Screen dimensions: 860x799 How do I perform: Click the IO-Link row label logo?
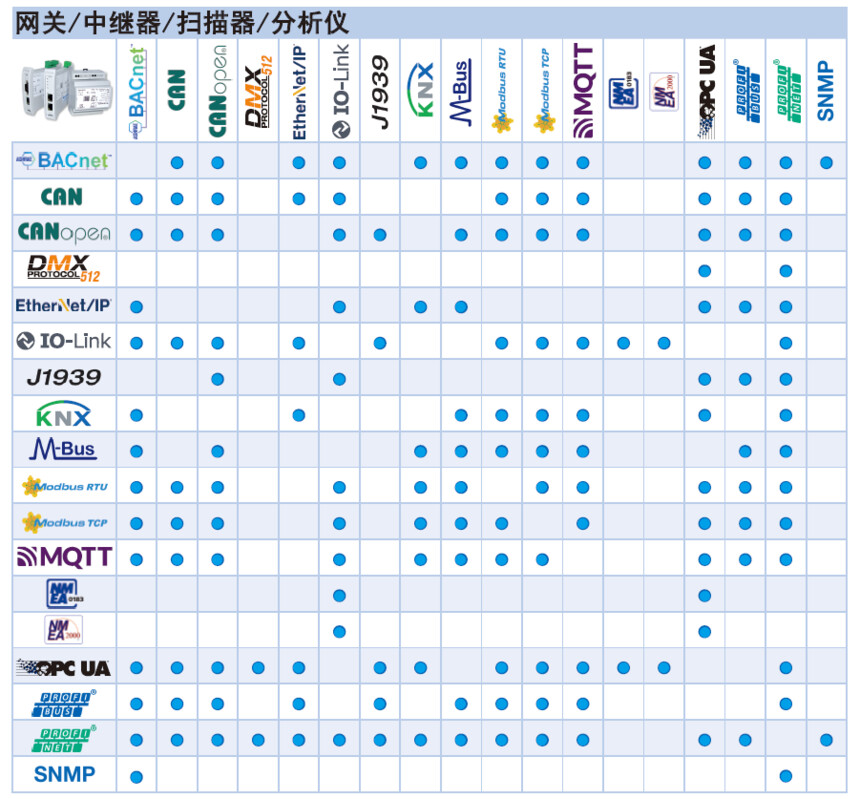[64, 341]
